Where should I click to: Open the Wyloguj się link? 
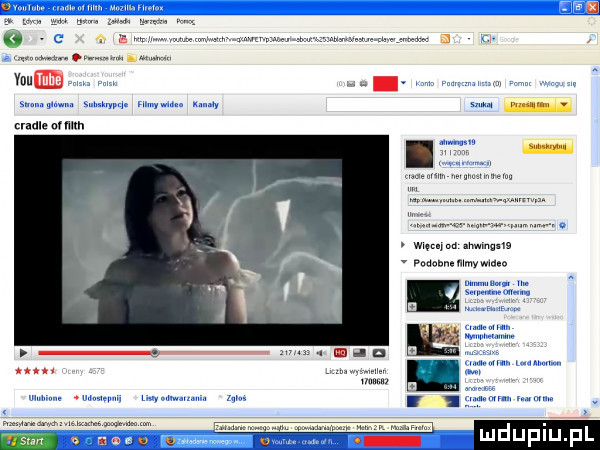[x=558, y=83]
